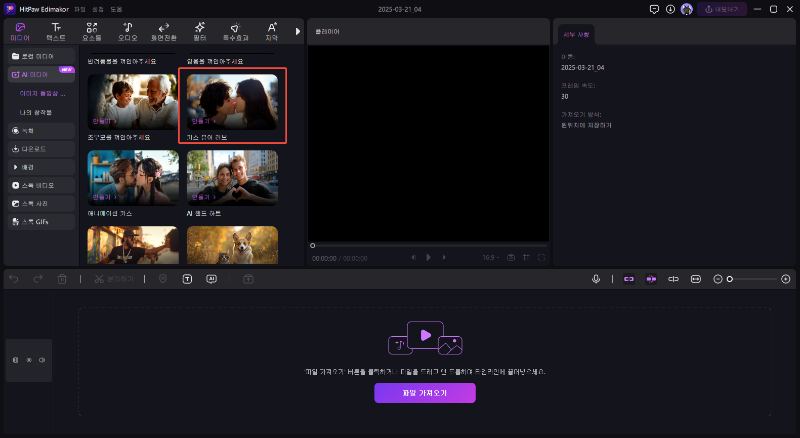800x438 pixels.
Task: Open the download center icon in title bar
Action: [670, 9]
